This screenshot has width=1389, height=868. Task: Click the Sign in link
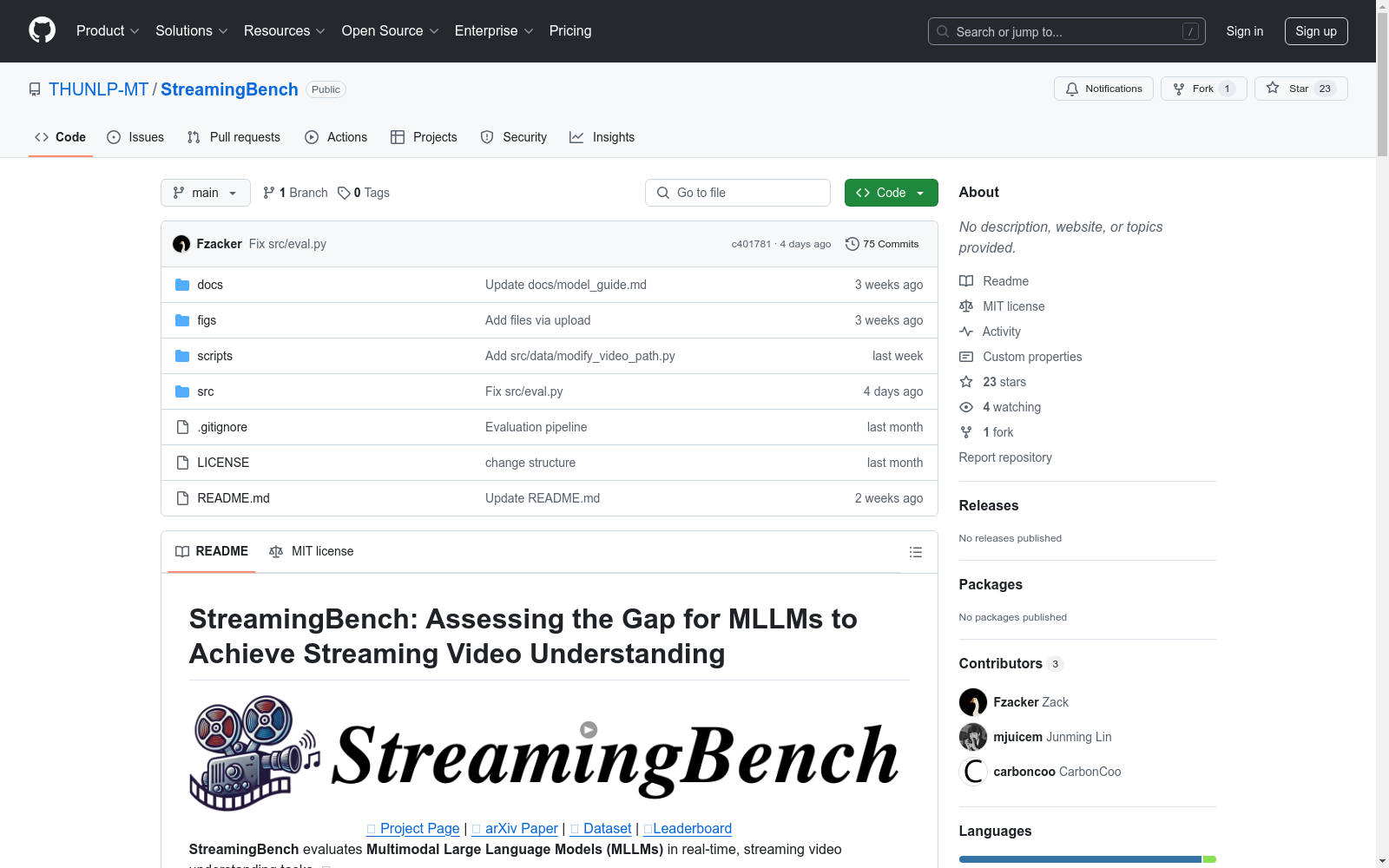[1245, 31]
